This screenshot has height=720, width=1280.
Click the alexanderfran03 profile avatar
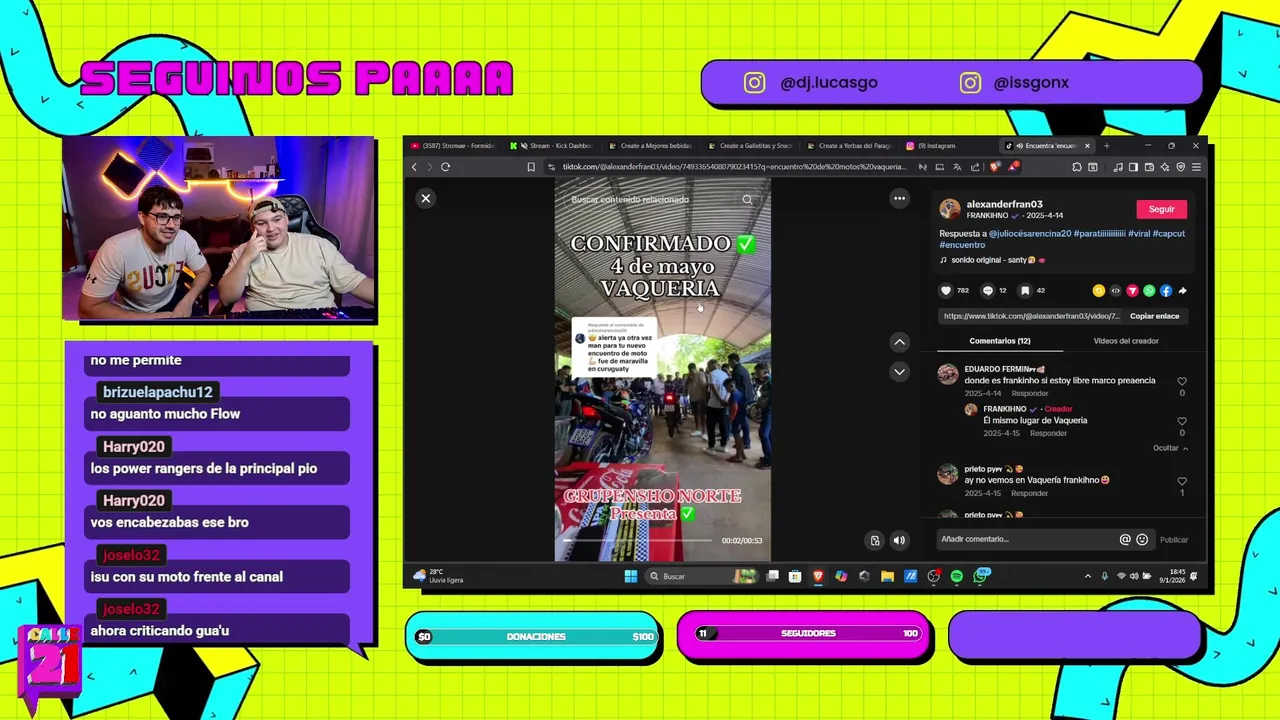coord(949,209)
